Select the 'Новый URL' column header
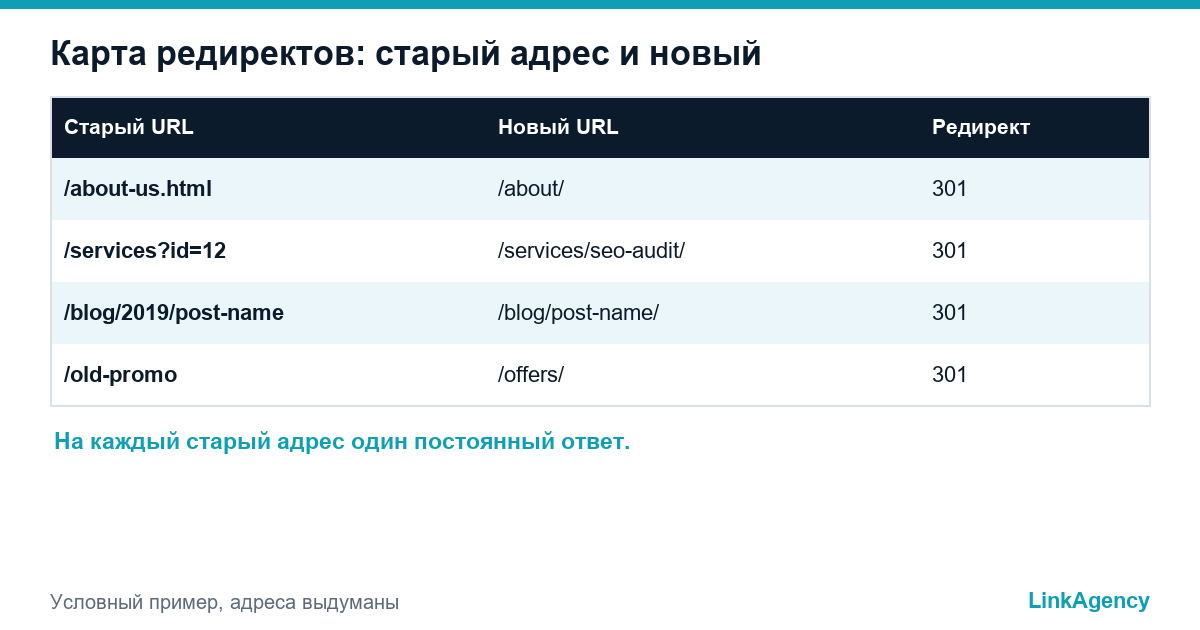 tap(558, 127)
